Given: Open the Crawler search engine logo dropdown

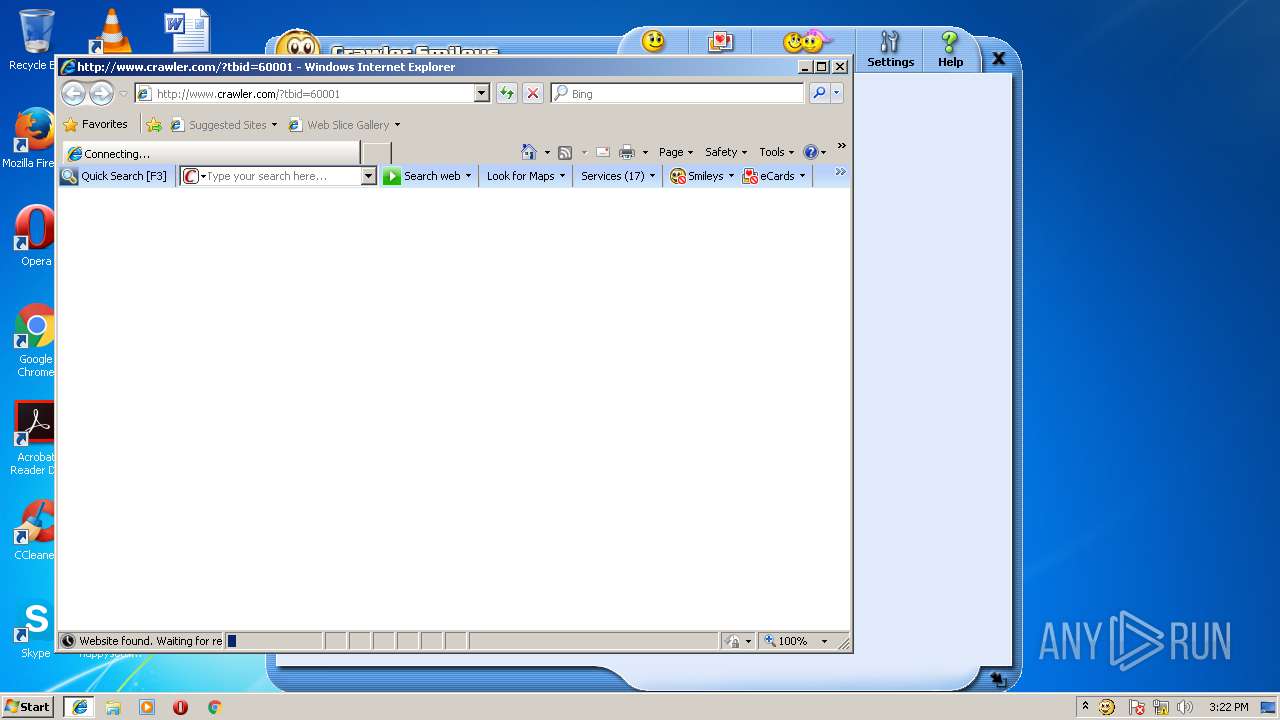Looking at the screenshot, I should tap(194, 176).
